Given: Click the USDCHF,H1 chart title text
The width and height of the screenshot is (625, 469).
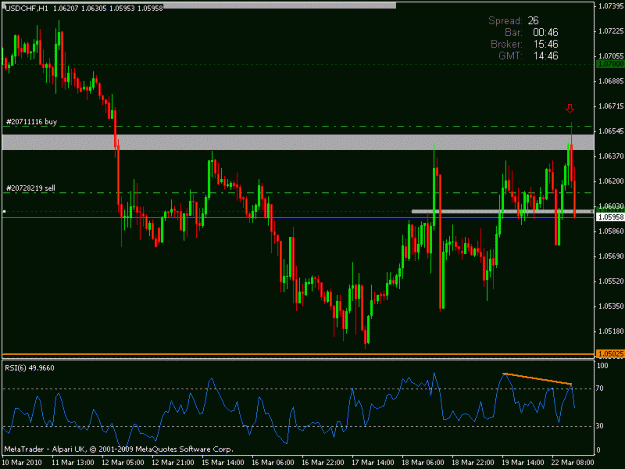Looking at the screenshot, I should point(26,8).
